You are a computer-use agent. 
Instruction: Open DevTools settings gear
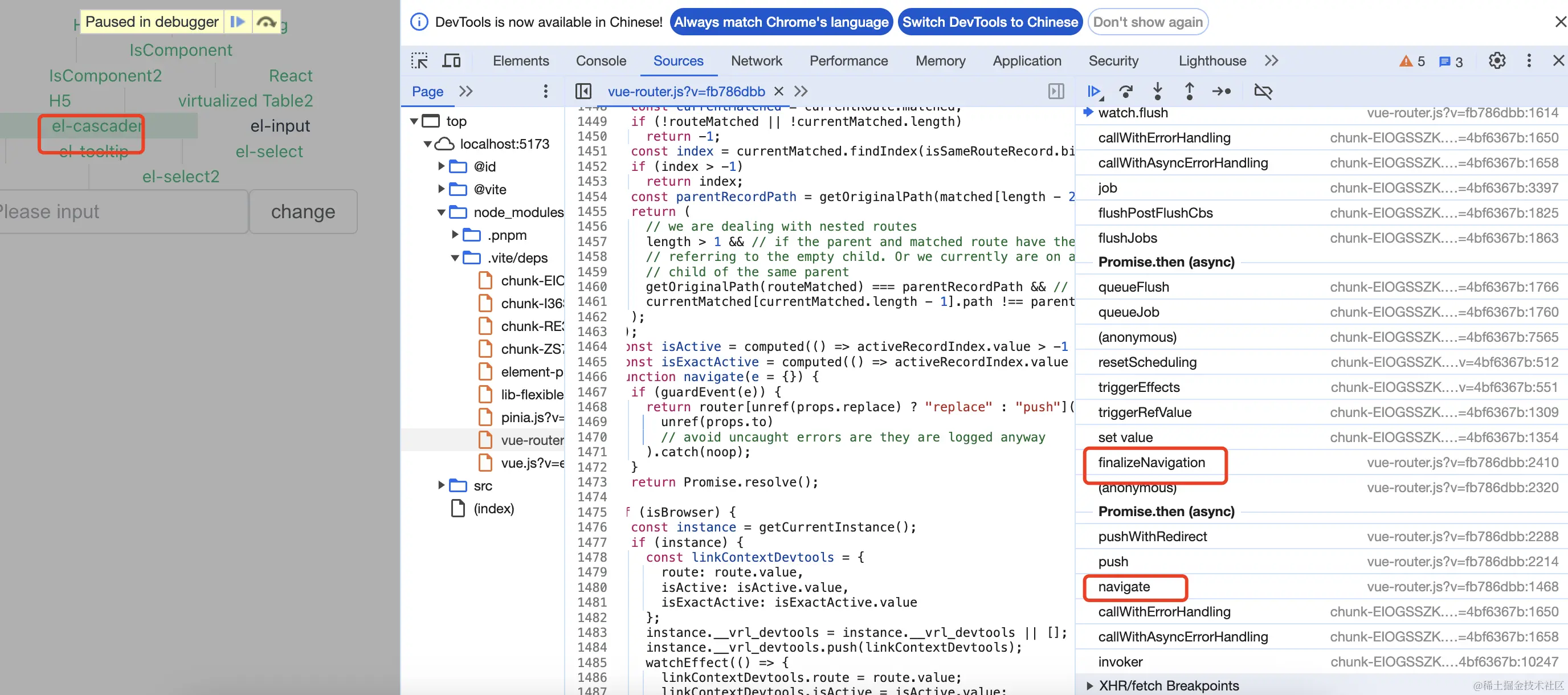point(1497,61)
